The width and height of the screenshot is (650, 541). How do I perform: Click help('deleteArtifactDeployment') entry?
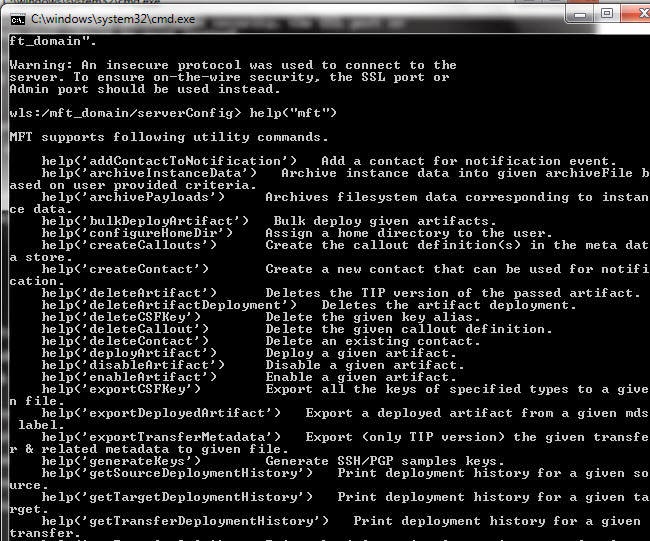tap(169, 305)
